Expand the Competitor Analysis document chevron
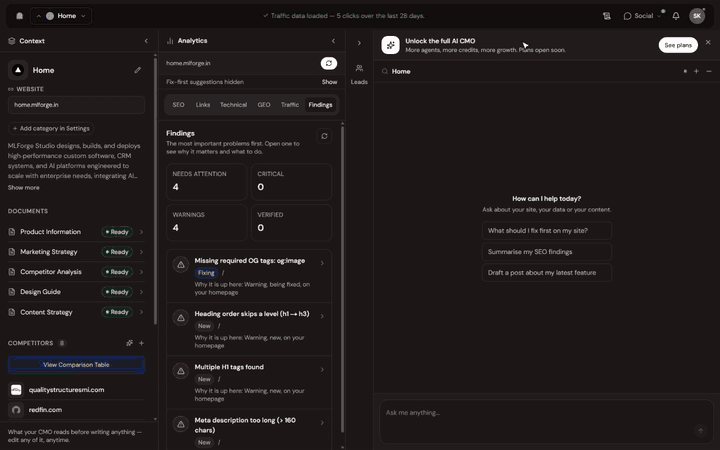 click(x=141, y=272)
